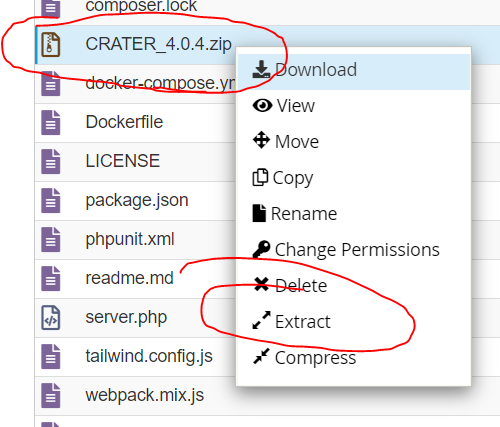Select the docker-compose.yml file name
This screenshot has height=427, width=500.
pos(160,83)
